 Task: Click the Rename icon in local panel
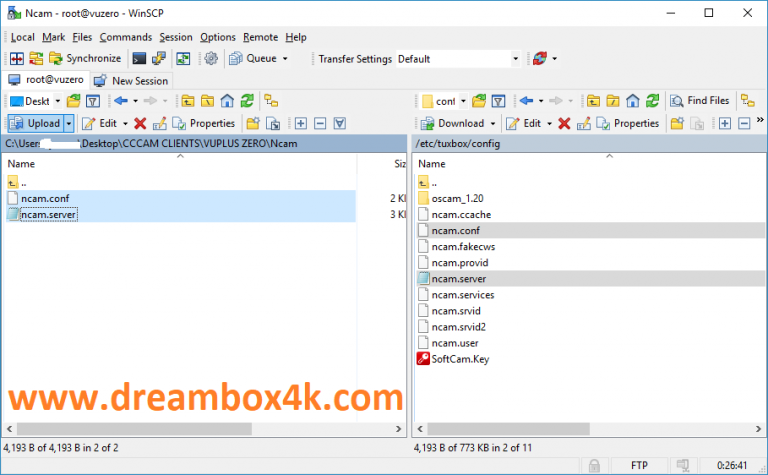[x=159, y=123]
